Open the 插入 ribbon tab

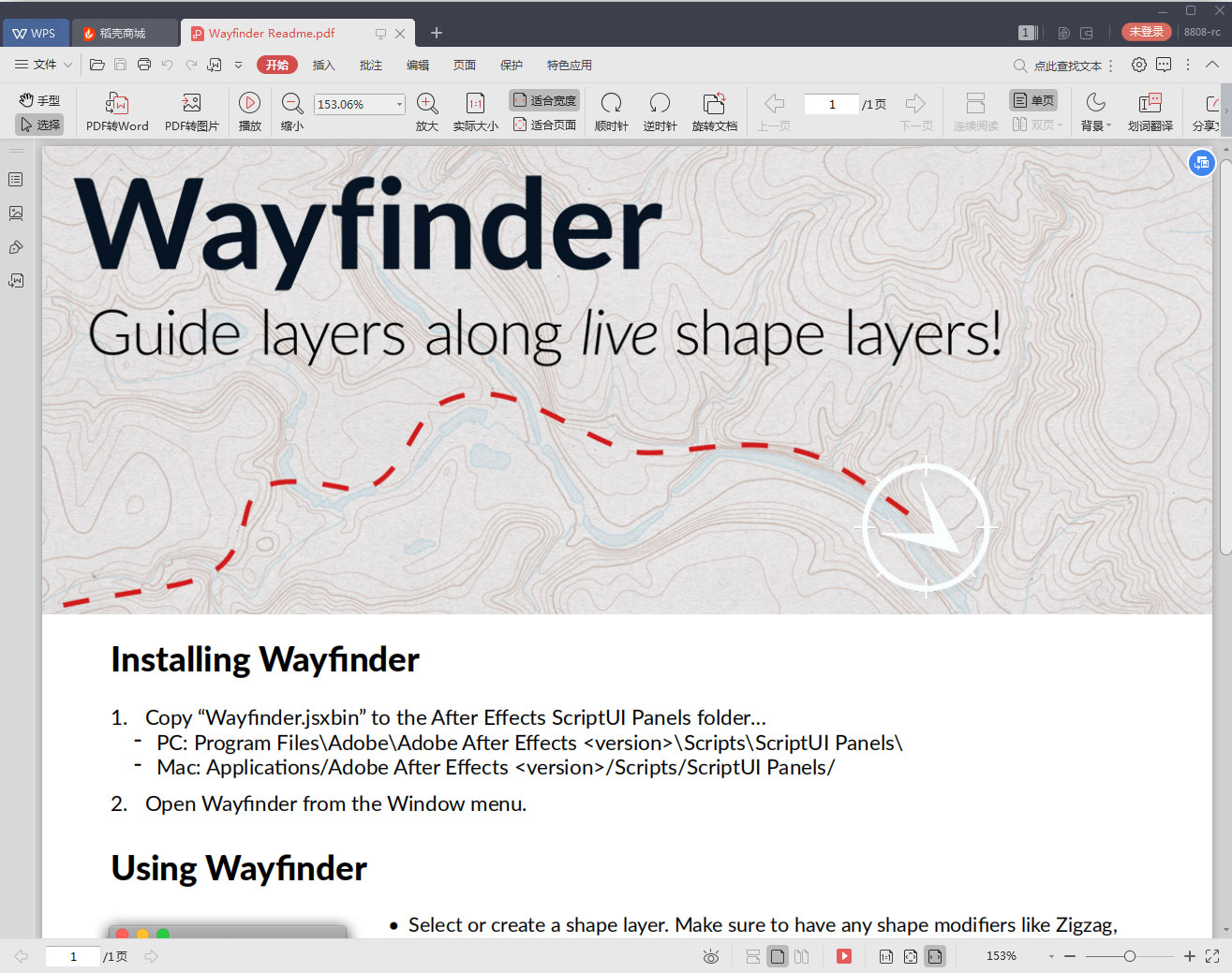click(x=323, y=65)
